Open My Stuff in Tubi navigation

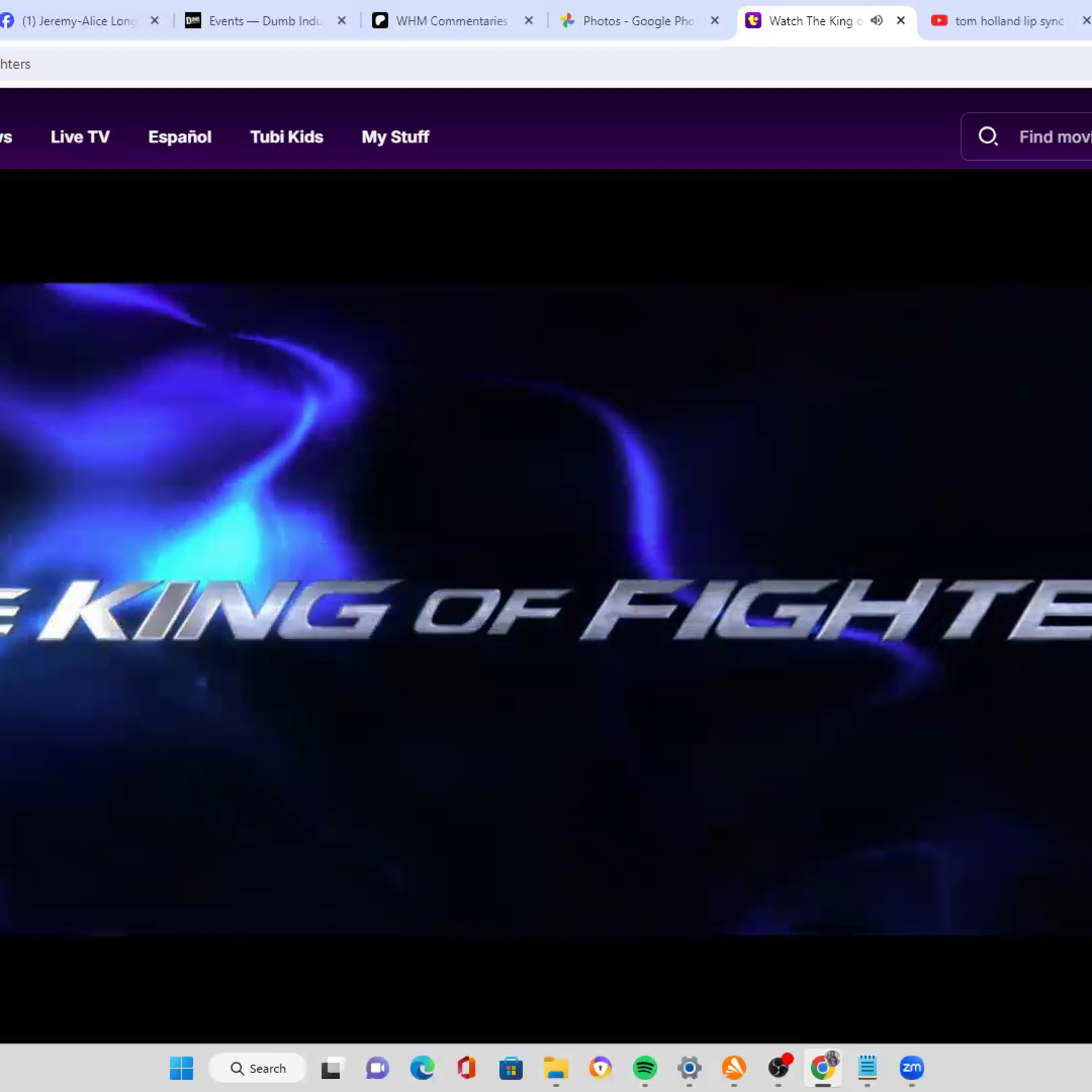point(396,137)
